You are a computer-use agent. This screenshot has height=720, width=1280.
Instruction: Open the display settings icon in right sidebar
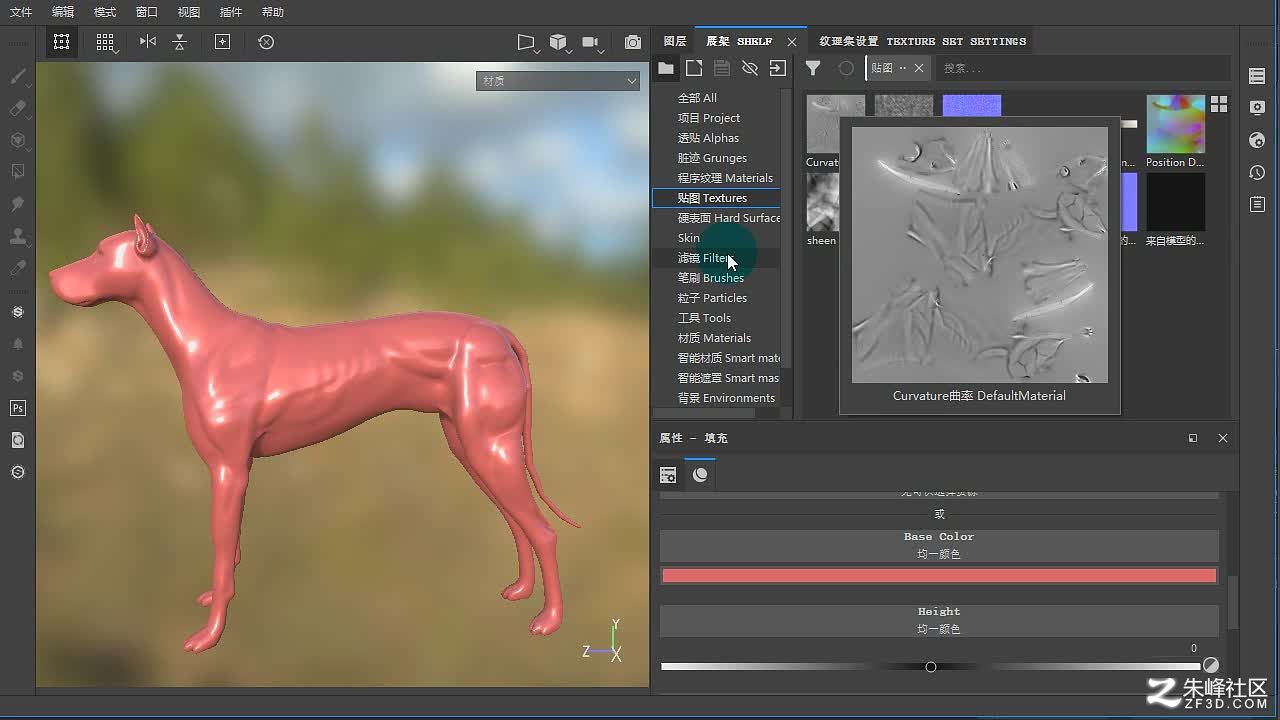[1258, 108]
